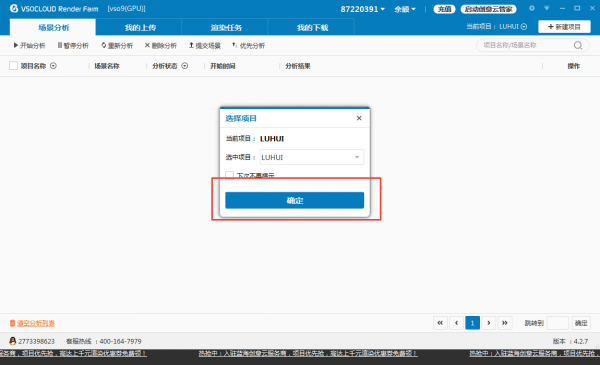Open the Render Tasks tab
The image size is (600, 365).
226,28
